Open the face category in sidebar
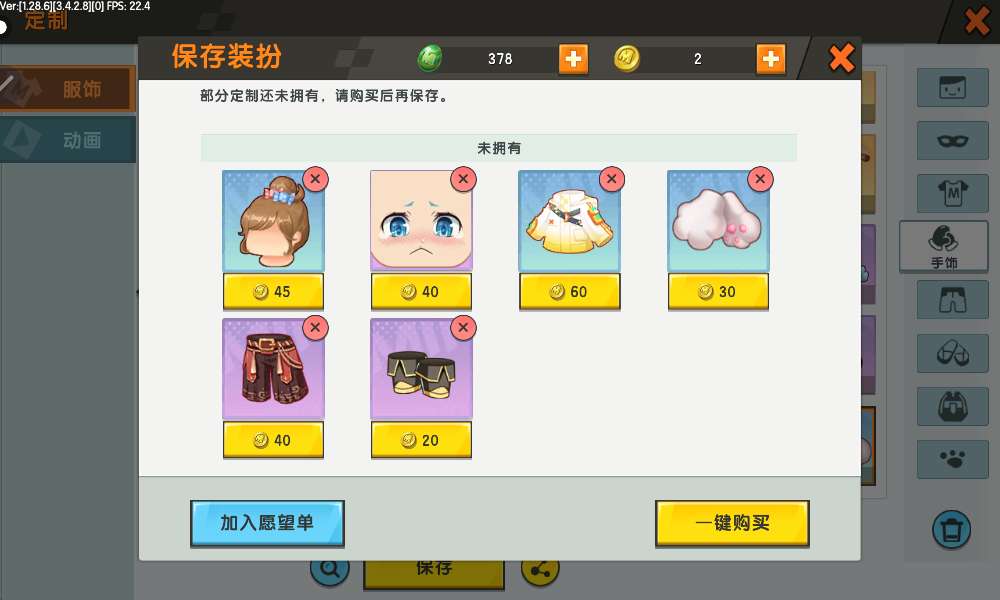This screenshot has width=1000, height=600. tap(952, 87)
